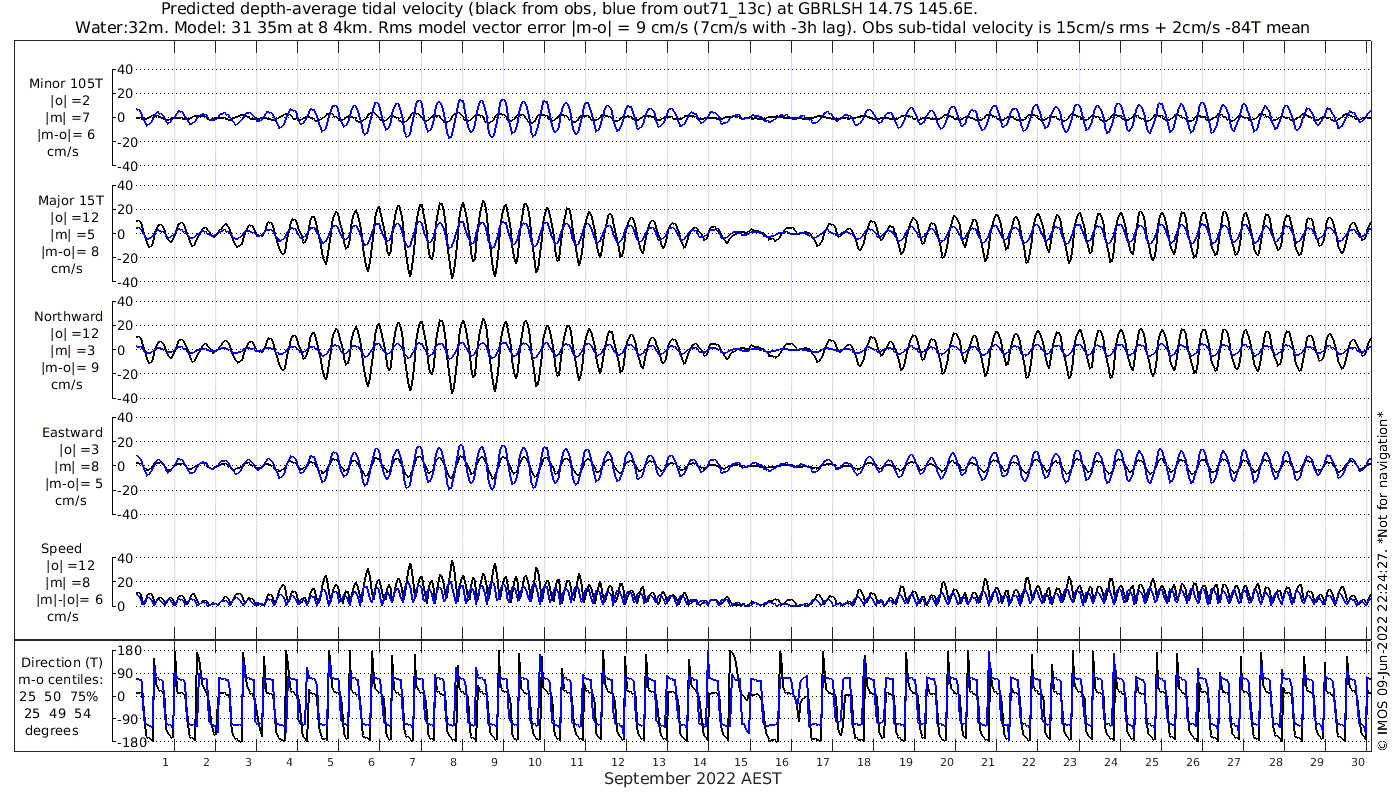Click day 22 tick label on time axis
This screenshot has height=800, width=1400.
coord(1029,762)
